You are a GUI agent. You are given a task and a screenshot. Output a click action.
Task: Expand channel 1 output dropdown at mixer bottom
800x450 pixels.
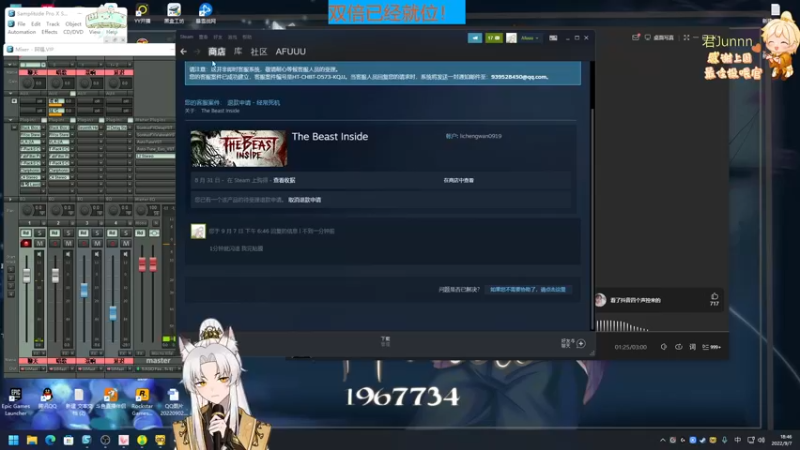[x=44, y=368]
